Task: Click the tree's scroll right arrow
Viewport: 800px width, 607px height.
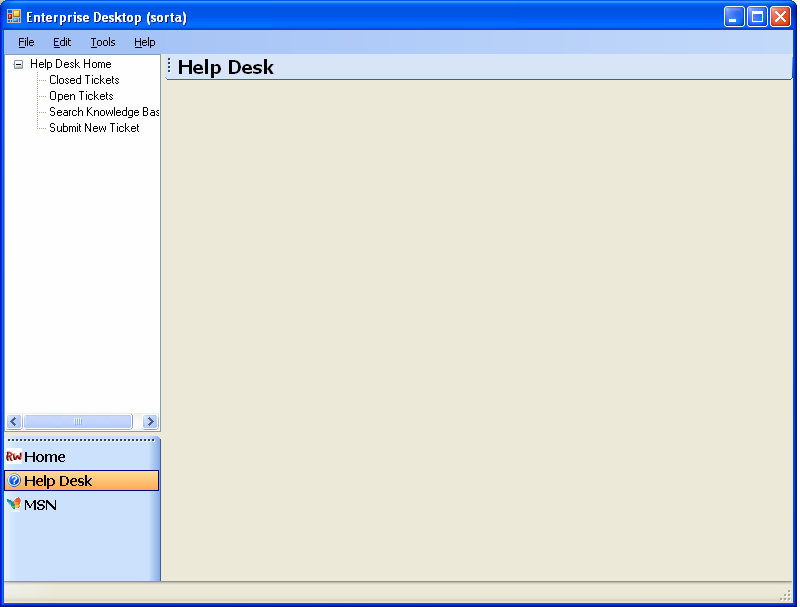Action: (150, 422)
